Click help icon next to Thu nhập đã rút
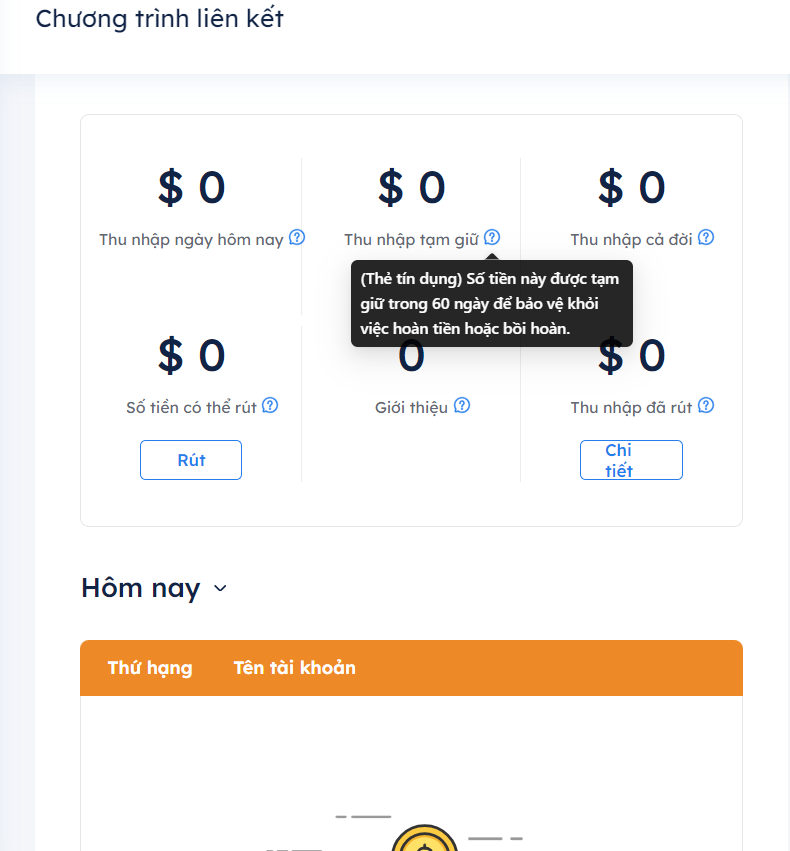The height and width of the screenshot is (851, 790). click(x=706, y=406)
